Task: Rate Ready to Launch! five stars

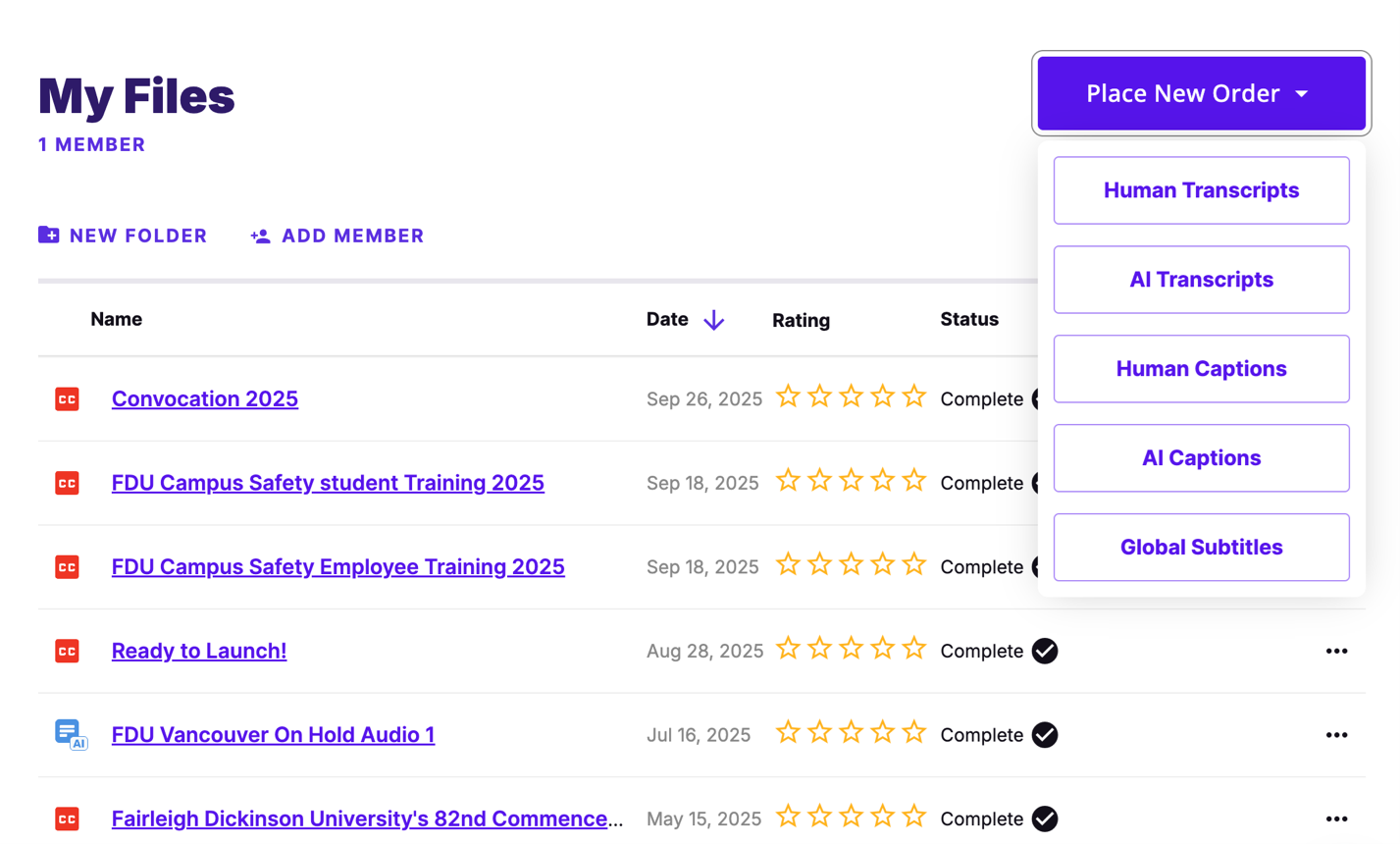Action: 913,648
